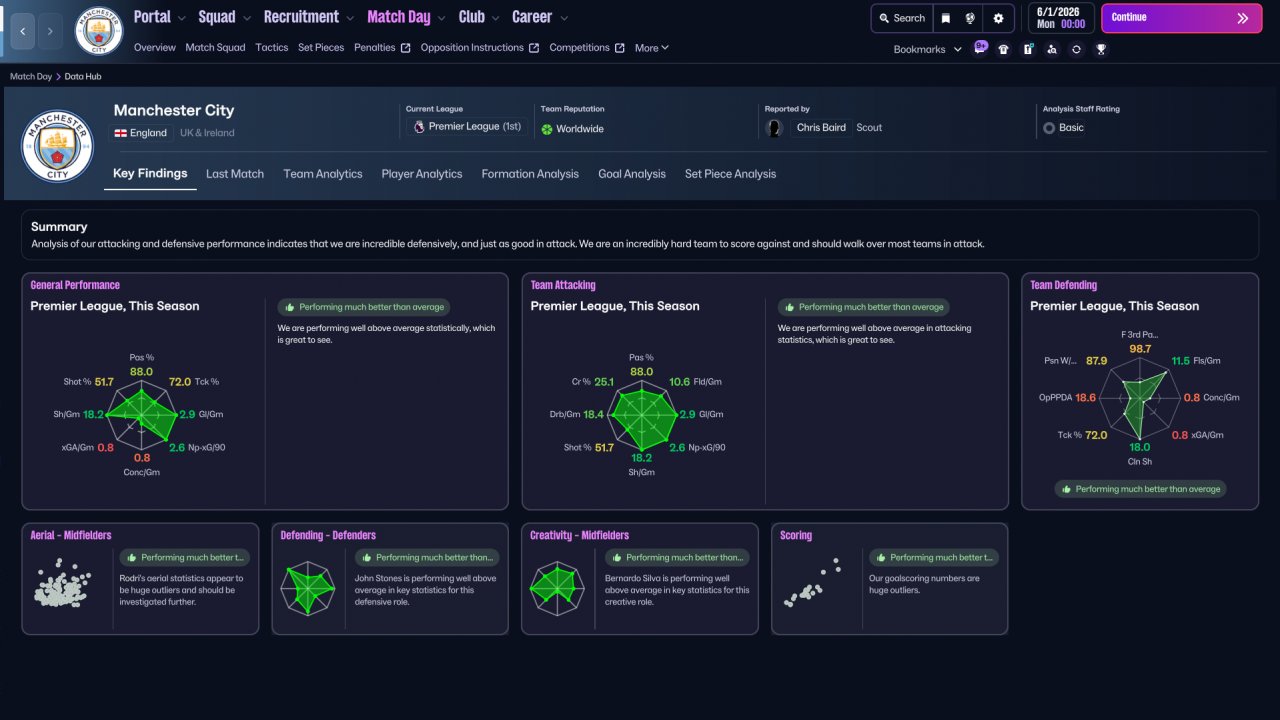
Task: Expand the Career menu chevron
Action: pos(564,18)
